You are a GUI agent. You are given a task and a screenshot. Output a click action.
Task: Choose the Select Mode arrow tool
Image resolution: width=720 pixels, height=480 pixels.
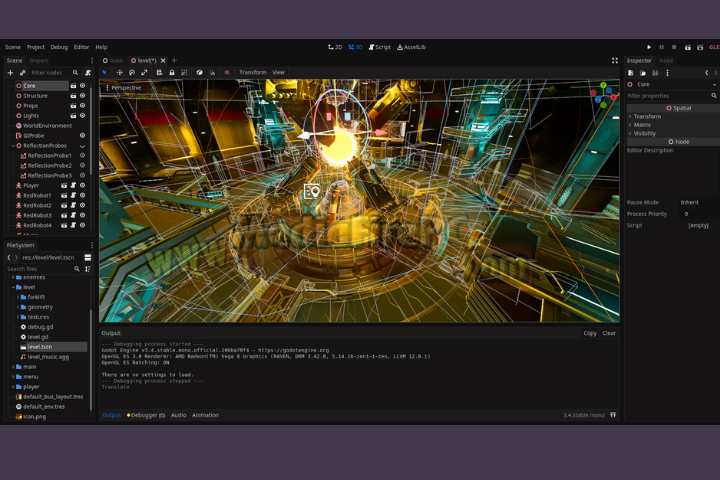click(x=105, y=73)
